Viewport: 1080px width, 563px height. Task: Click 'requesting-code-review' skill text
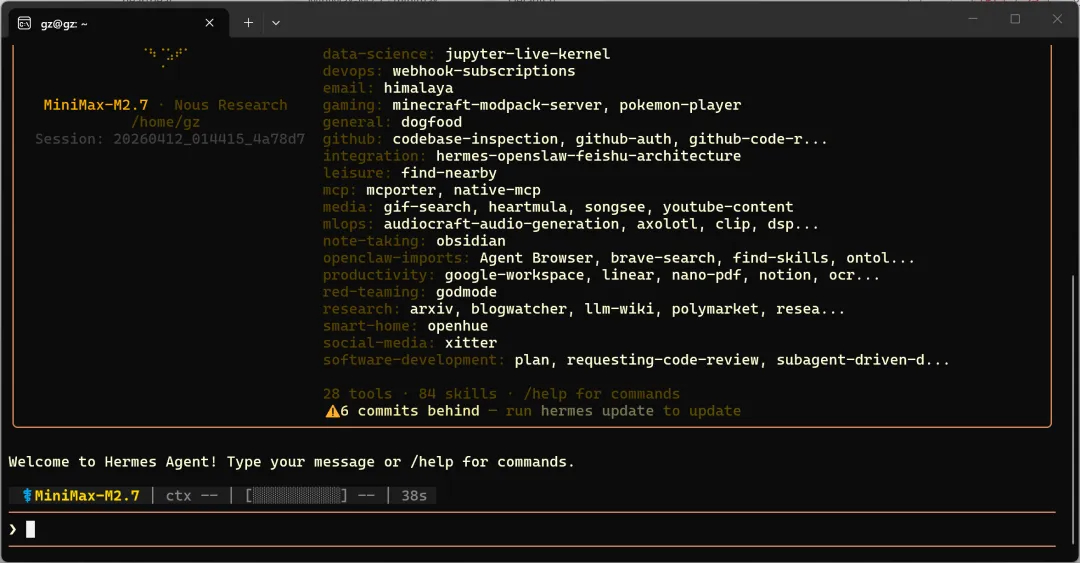click(x=662, y=360)
